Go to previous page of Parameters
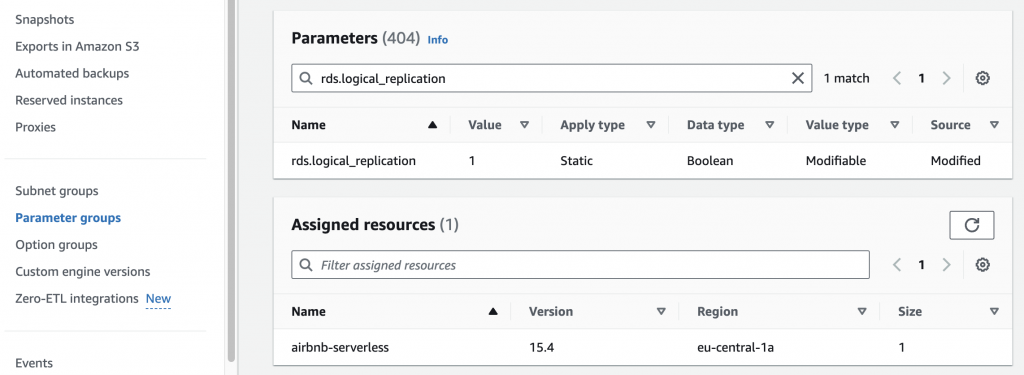1024x375 pixels. tap(897, 78)
